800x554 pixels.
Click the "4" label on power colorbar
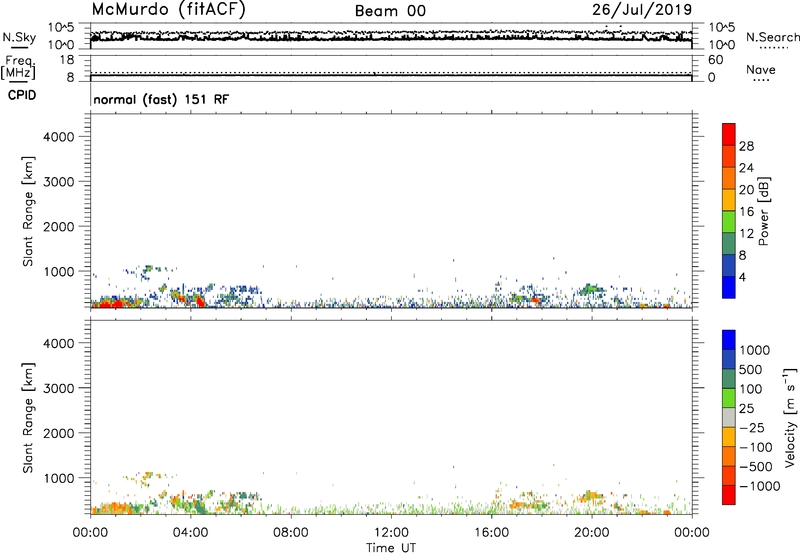click(x=742, y=277)
